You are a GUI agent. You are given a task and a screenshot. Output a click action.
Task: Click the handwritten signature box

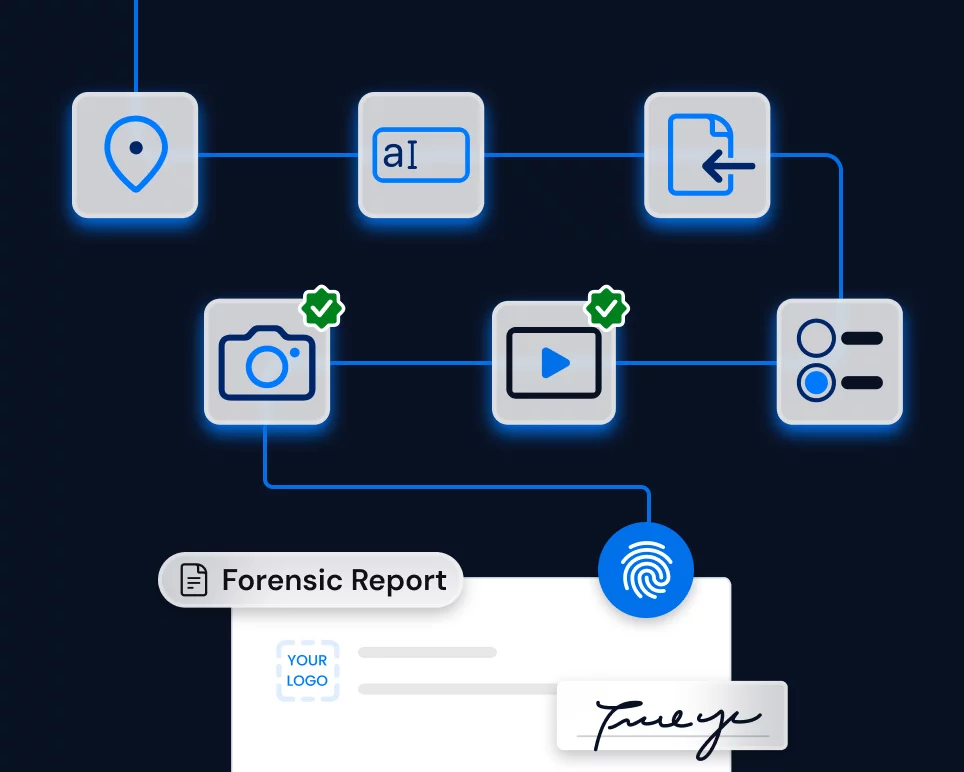point(672,716)
